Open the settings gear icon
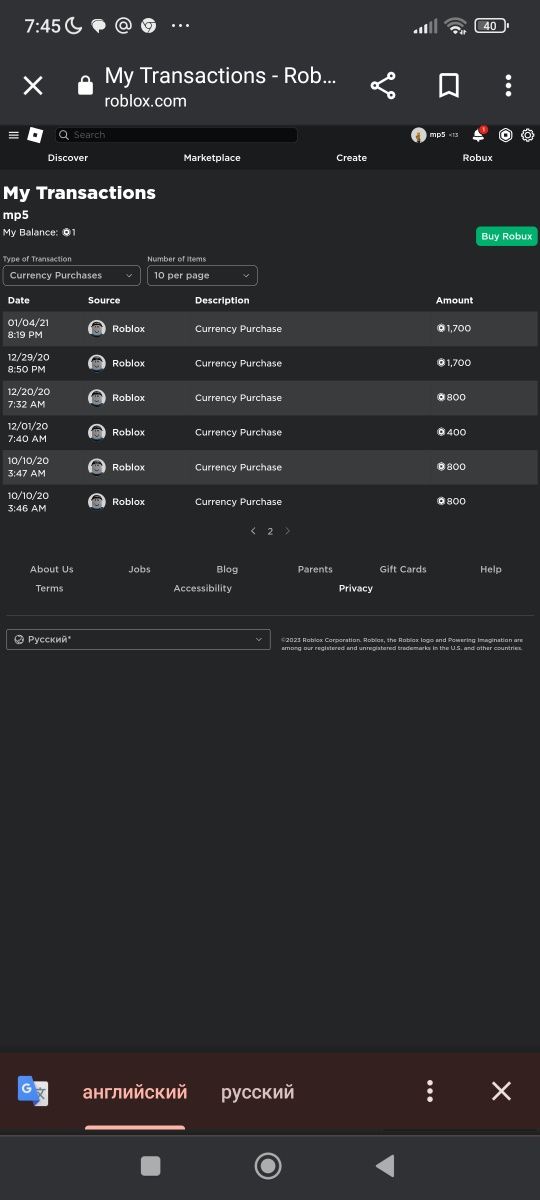The image size is (540, 1200). [527, 135]
